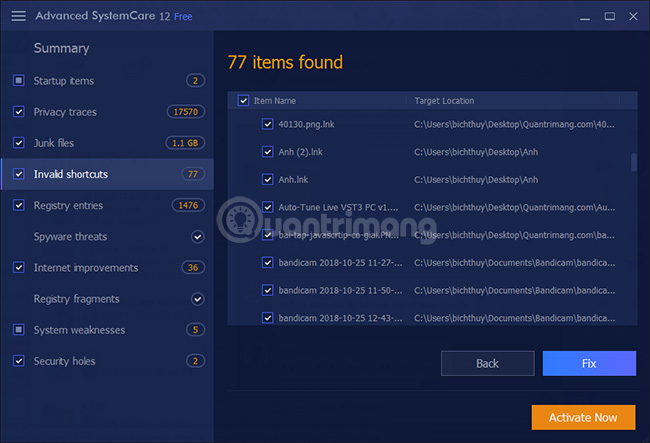Uncheck the Privacy traces checkbox

coord(19,111)
